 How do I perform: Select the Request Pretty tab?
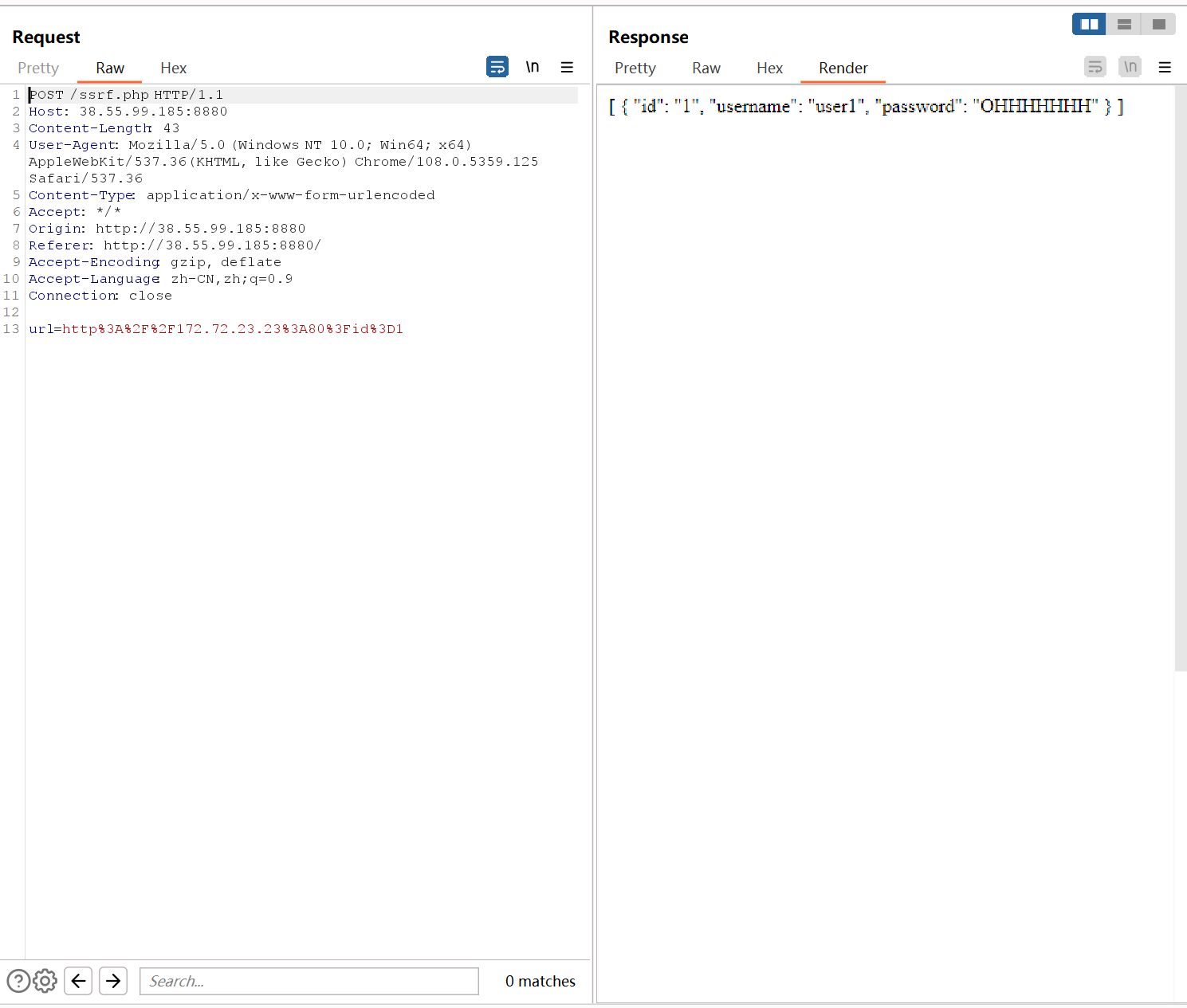[38, 69]
